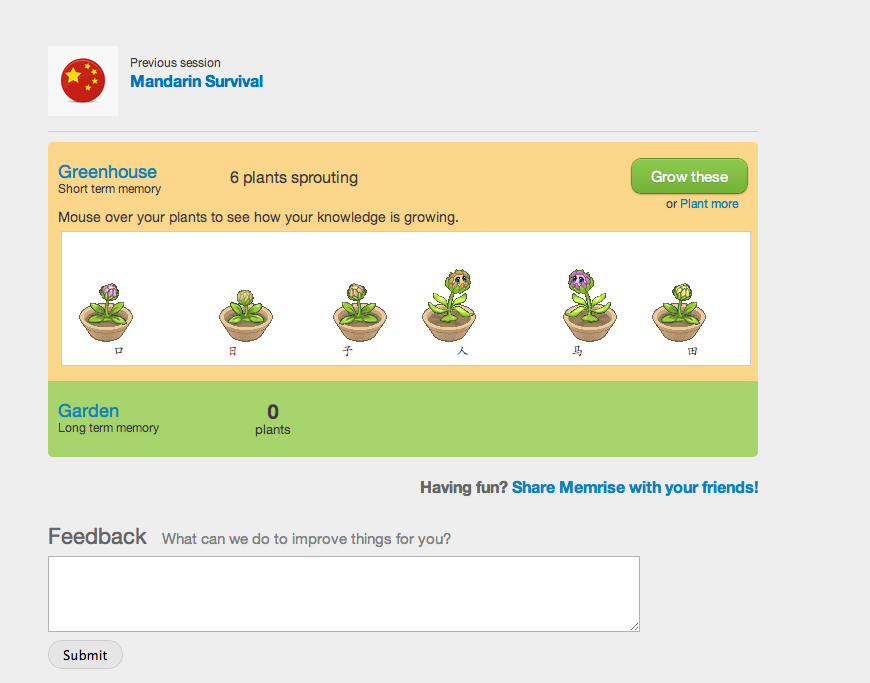Click the potted plant labeled 口

point(106,313)
